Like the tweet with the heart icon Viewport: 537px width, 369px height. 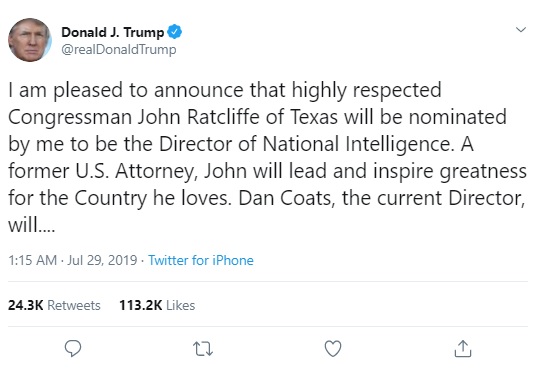click(x=333, y=349)
